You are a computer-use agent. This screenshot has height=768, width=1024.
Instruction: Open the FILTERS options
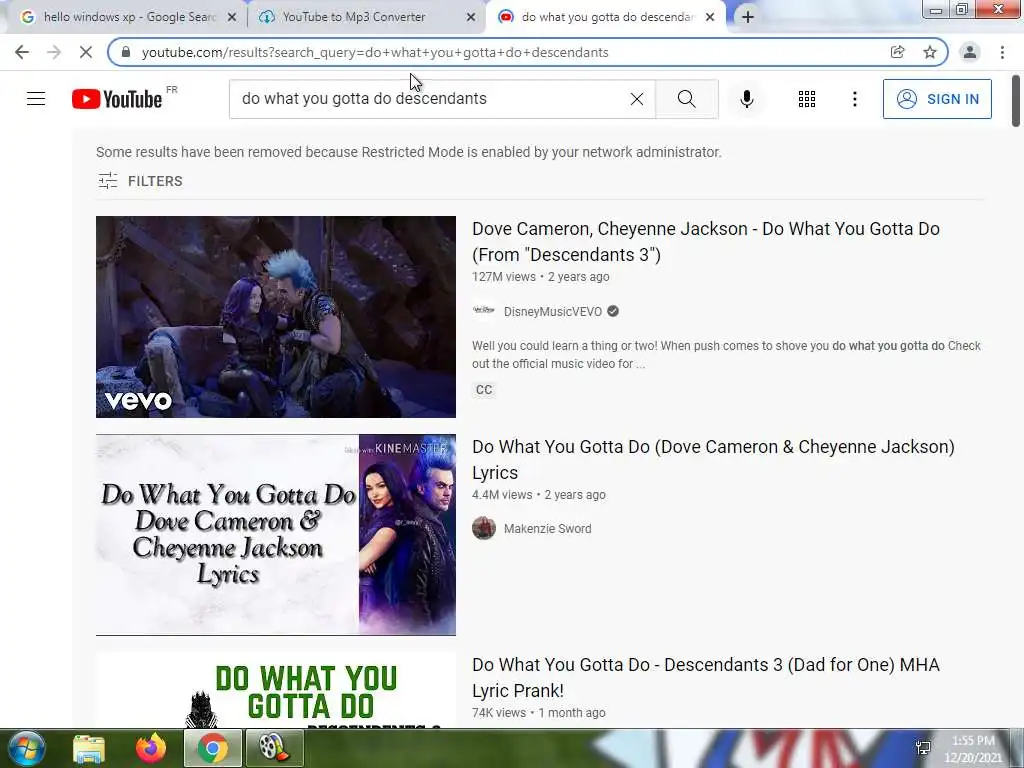[x=140, y=181]
